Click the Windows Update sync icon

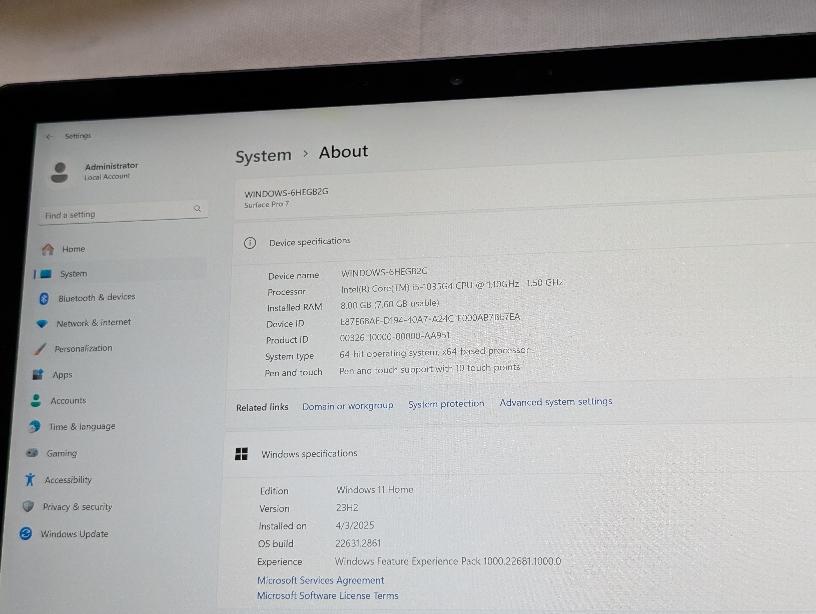26,534
